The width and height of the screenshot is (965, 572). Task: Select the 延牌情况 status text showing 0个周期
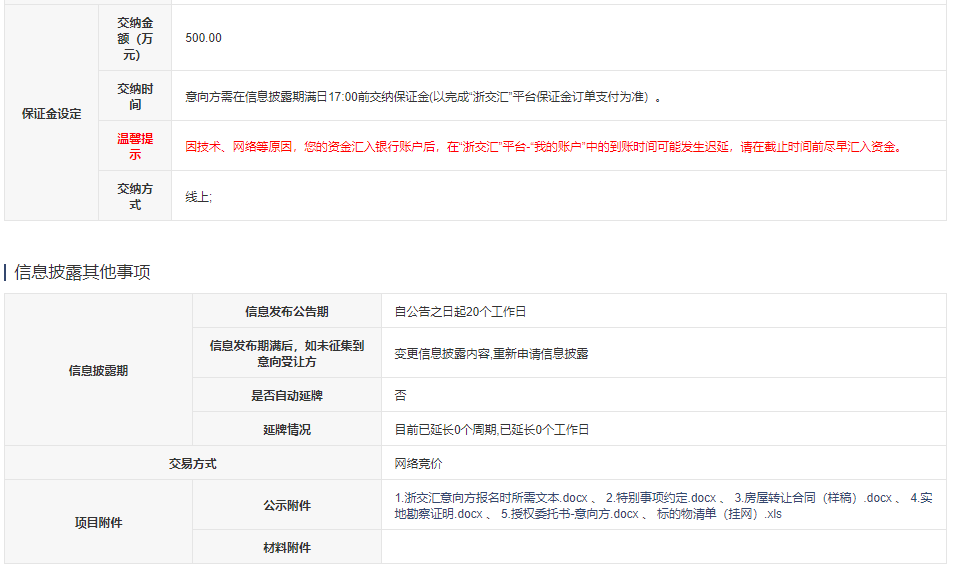[x=491, y=429]
